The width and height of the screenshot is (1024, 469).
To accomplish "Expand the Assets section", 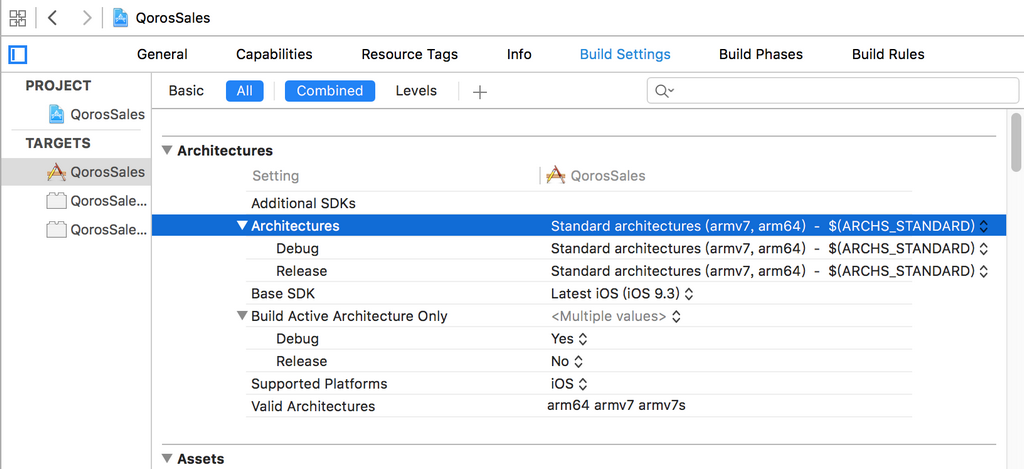I will (167, 459).
